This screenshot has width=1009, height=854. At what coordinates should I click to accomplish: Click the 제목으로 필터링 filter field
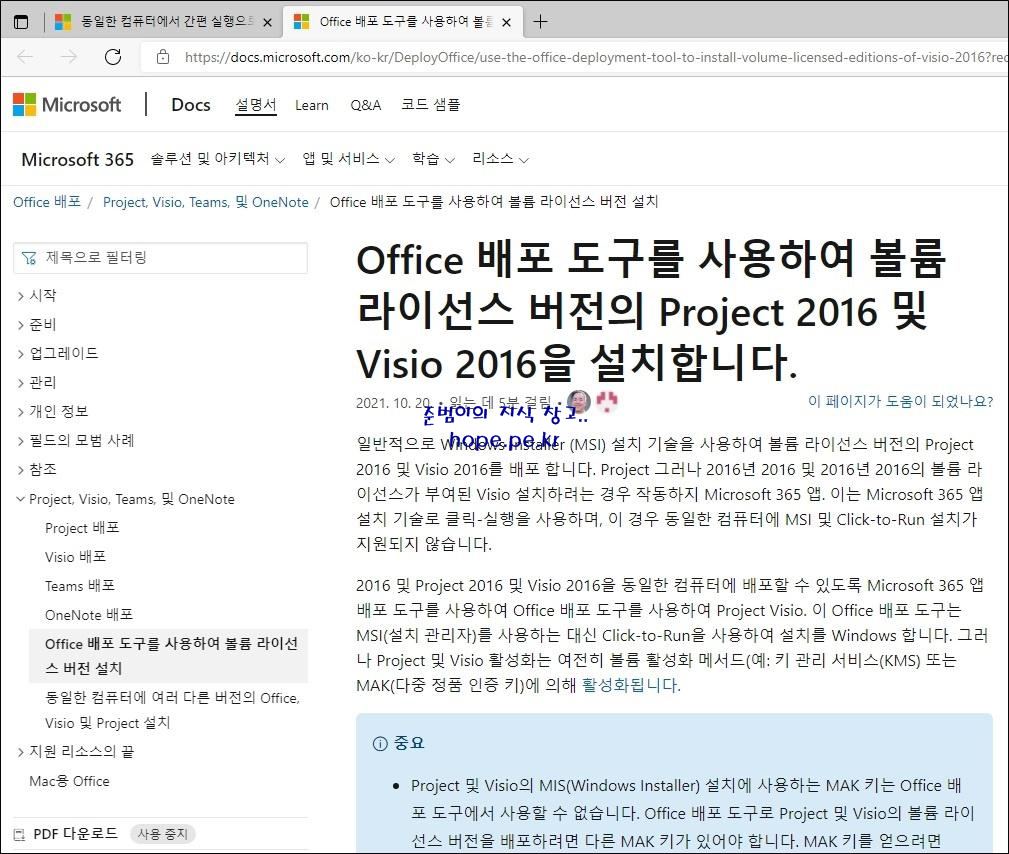[x=160, y=258]
